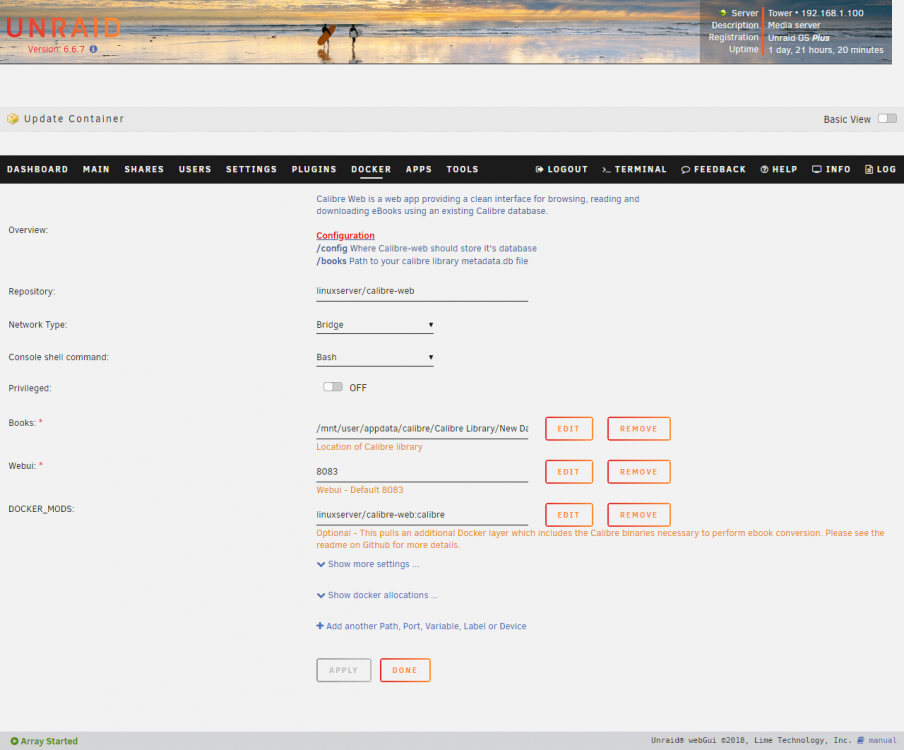Click the Webui - Default 8083 note
This screenshot has width=904, height=750.
point(360,490)
